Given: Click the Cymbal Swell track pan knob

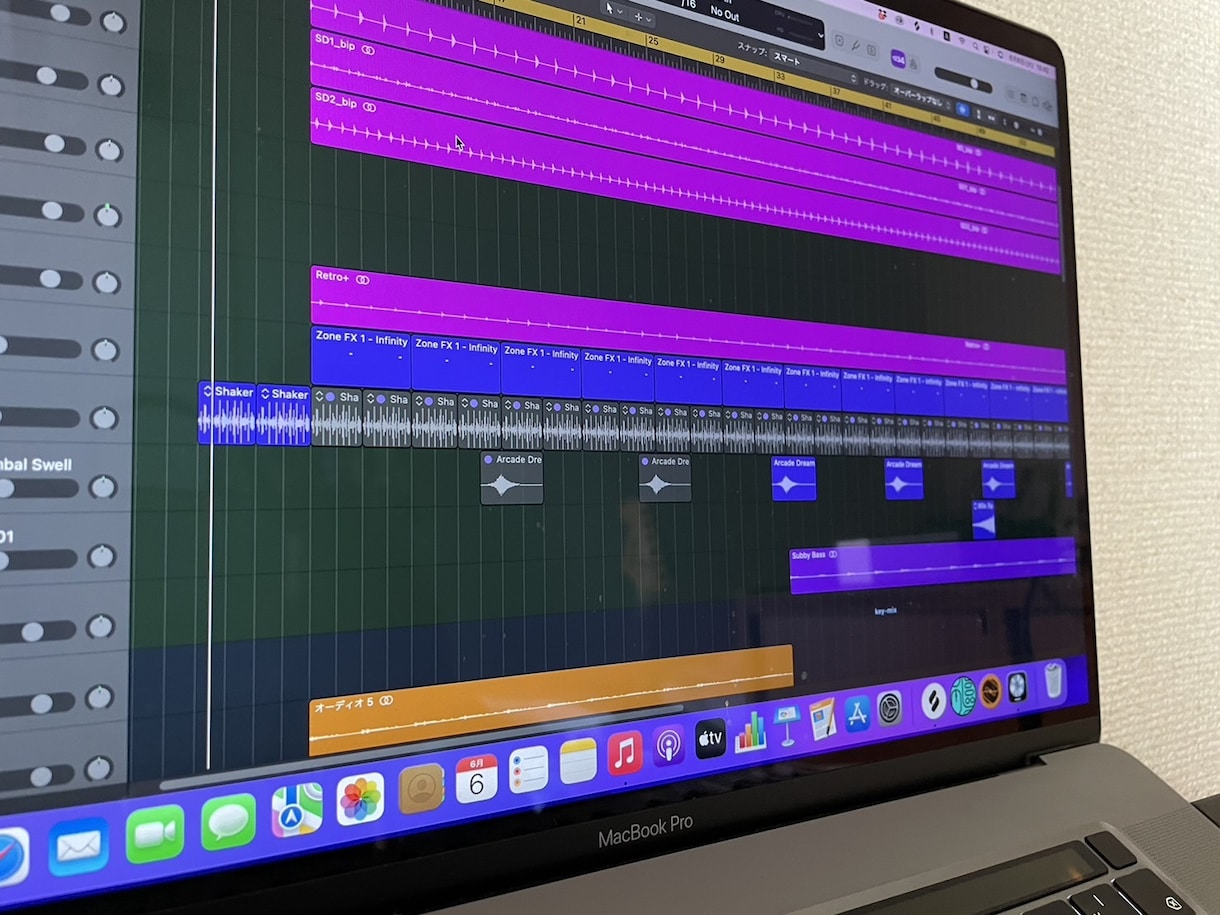Looking at the screenshot, I should [102, 487].
